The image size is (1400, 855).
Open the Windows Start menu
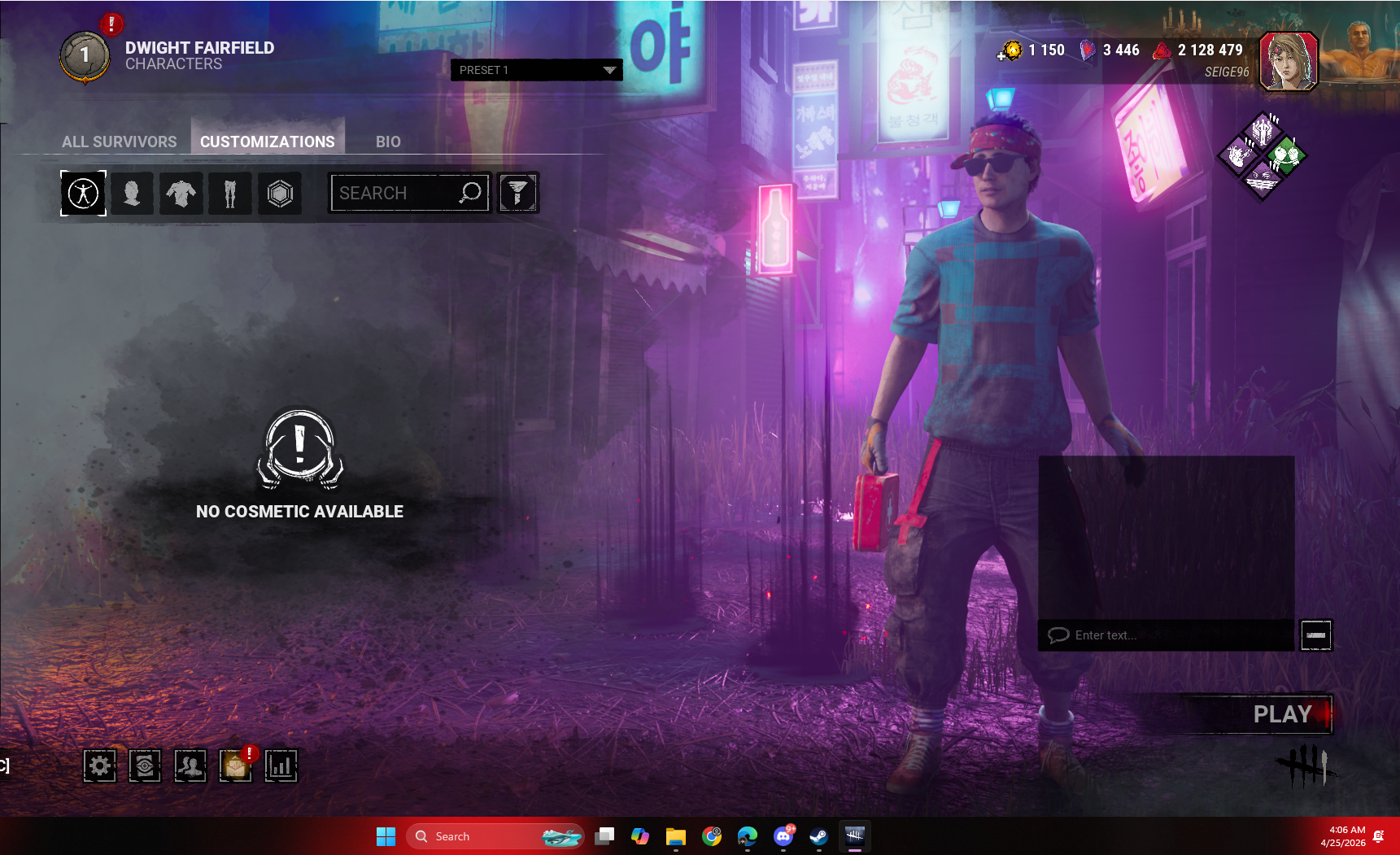(386, 835)
